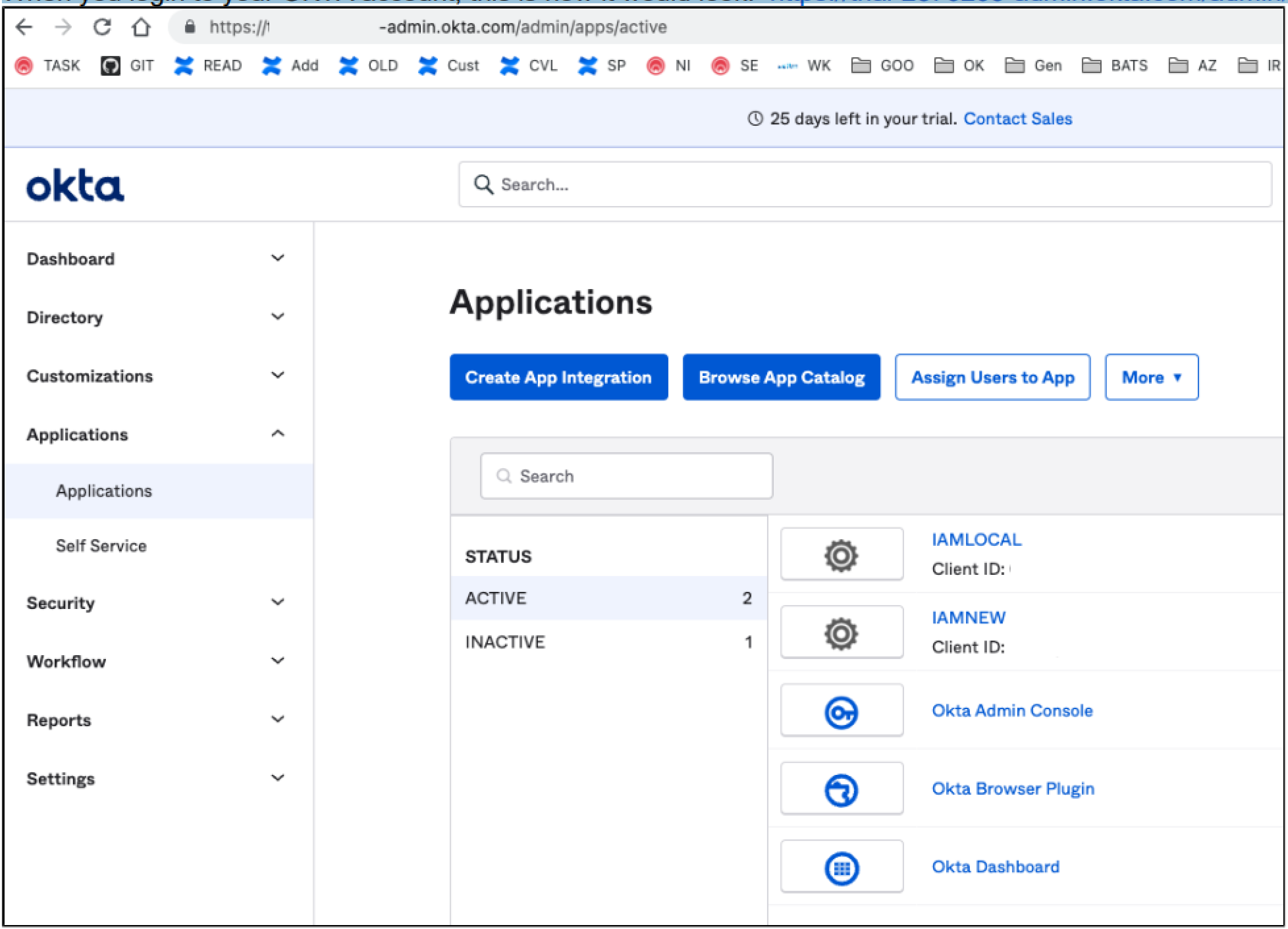Reload the page with the browser refresh icon

[102, 27]
